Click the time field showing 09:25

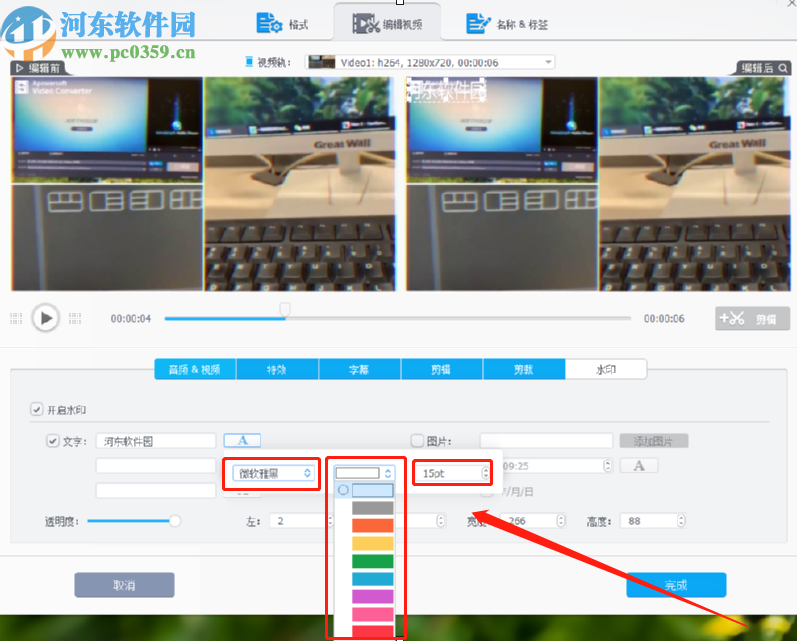(557, 466)
